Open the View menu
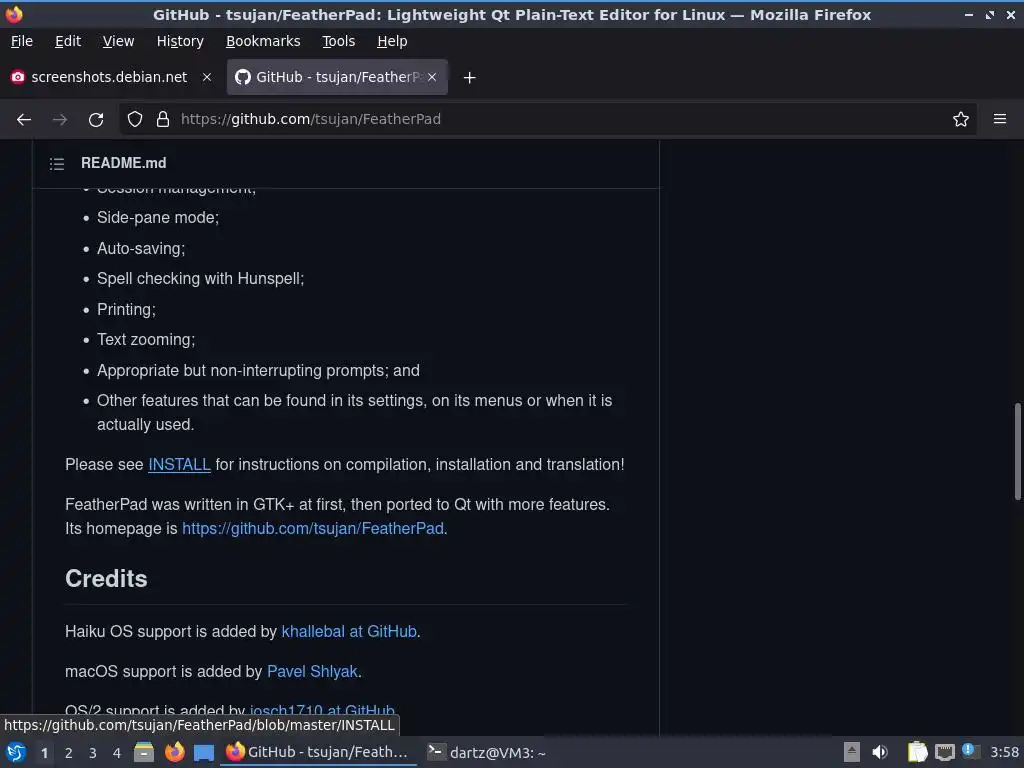The image size is (1024, 768). [118, 41]
